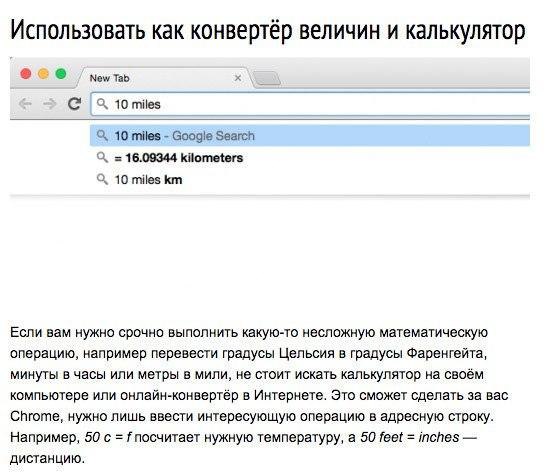Click the green maximize window button
Image resolution: width=552 pixels, height=475 pixels.
pyautogui.click(x=61, y=74)
